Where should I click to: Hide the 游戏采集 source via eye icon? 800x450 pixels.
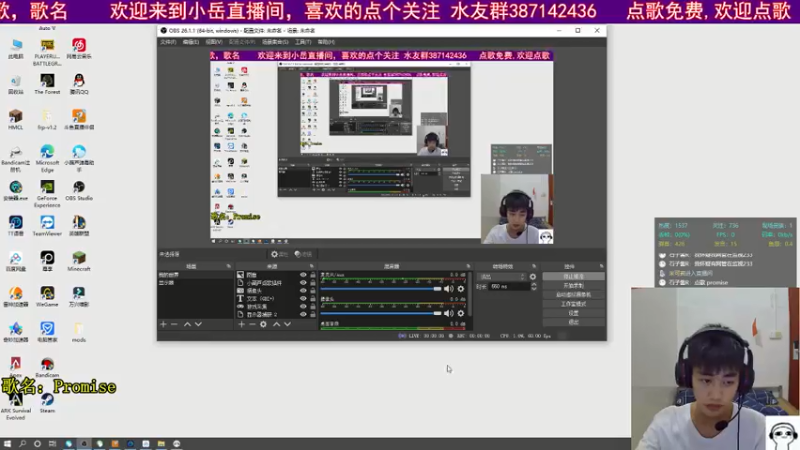303,307
